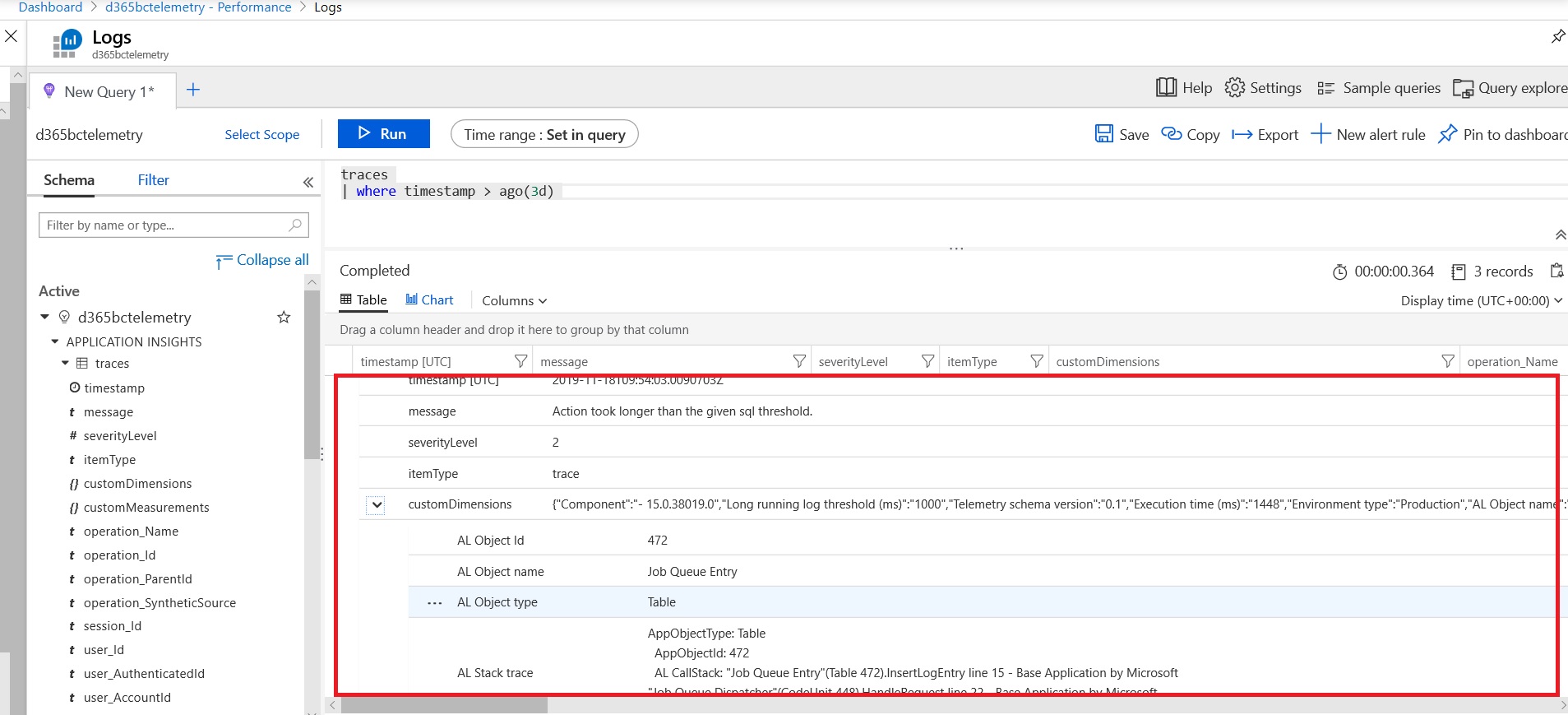
Task: Pin the blade using the pushpin icon
Action: [1558, 36]
